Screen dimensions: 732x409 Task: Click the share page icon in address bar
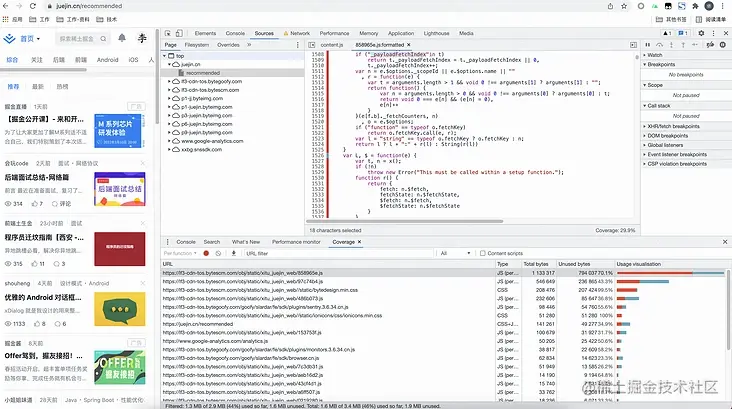click(x=610, y=6)
